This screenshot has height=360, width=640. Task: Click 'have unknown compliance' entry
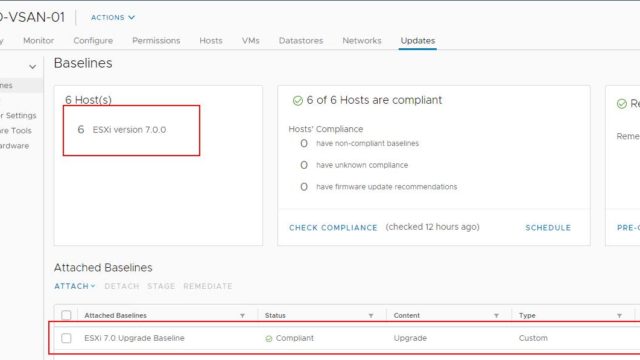(x=362, y=165)
